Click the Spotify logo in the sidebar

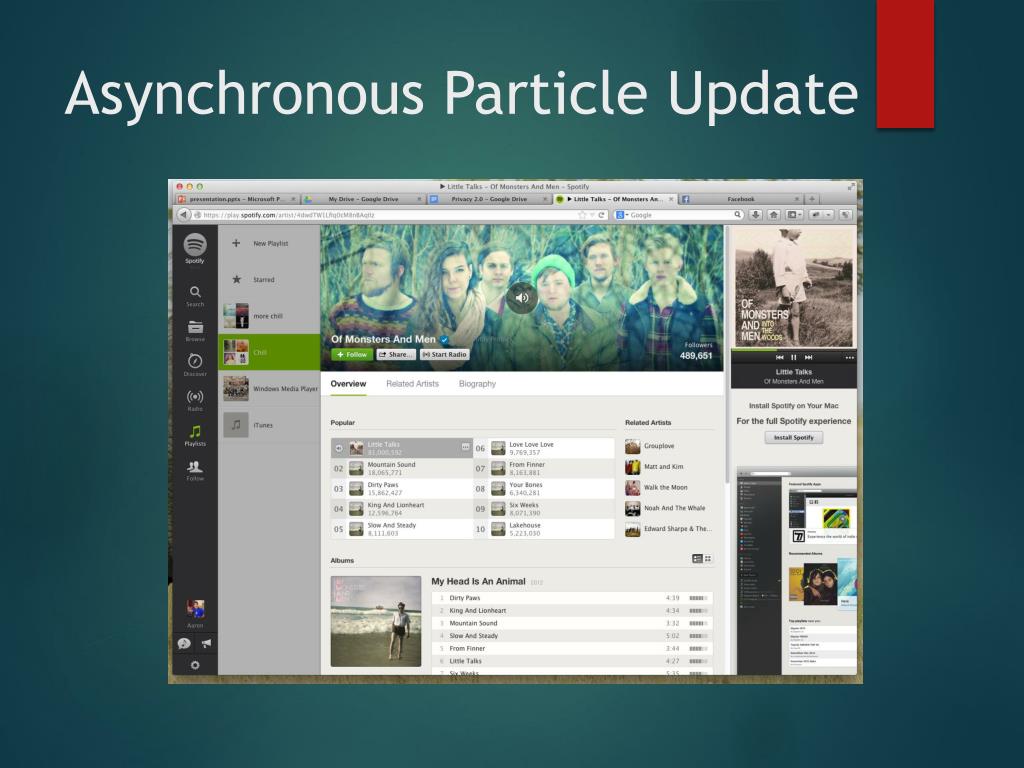point(195,245)
